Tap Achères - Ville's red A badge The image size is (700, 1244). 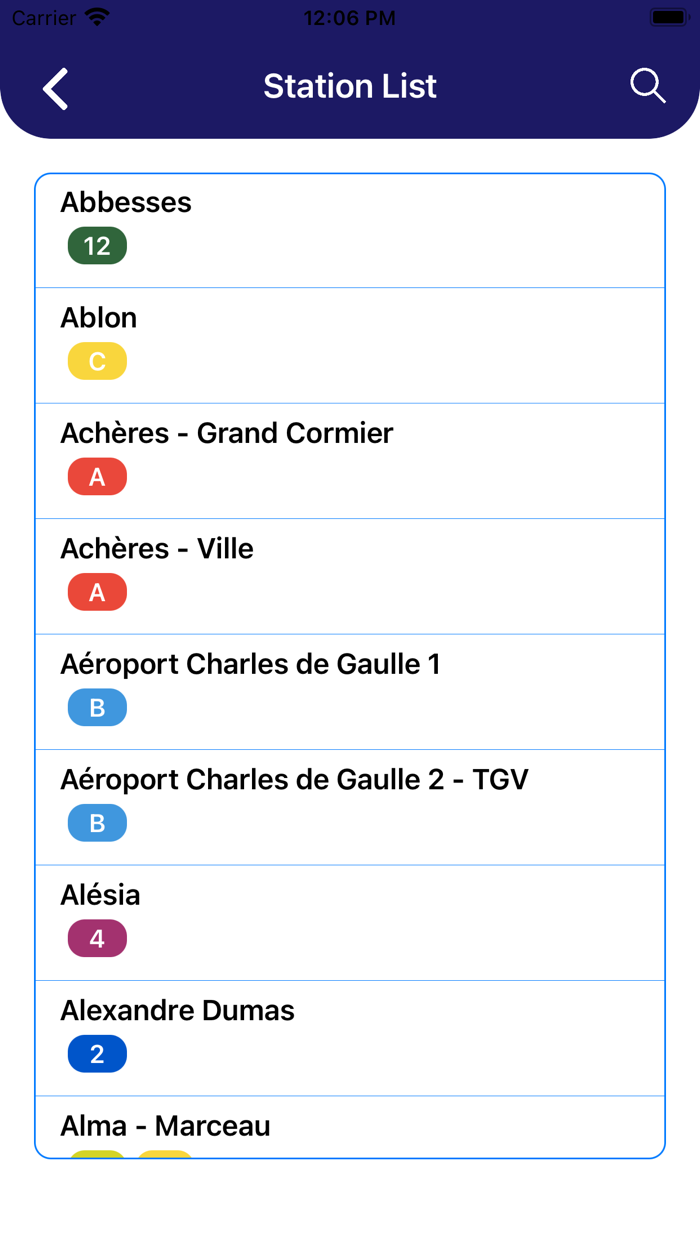pyautogui.click(x=97, y=592)
